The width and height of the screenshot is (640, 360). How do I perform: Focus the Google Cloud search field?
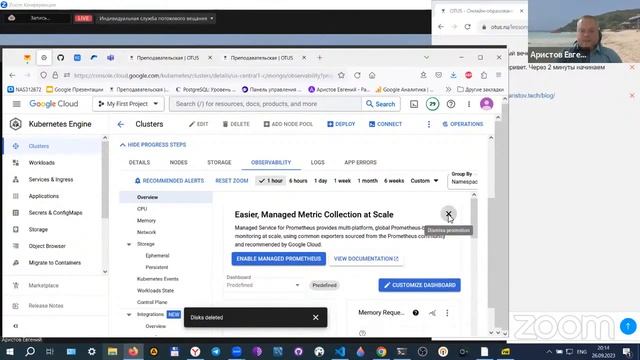pos(266,104)
